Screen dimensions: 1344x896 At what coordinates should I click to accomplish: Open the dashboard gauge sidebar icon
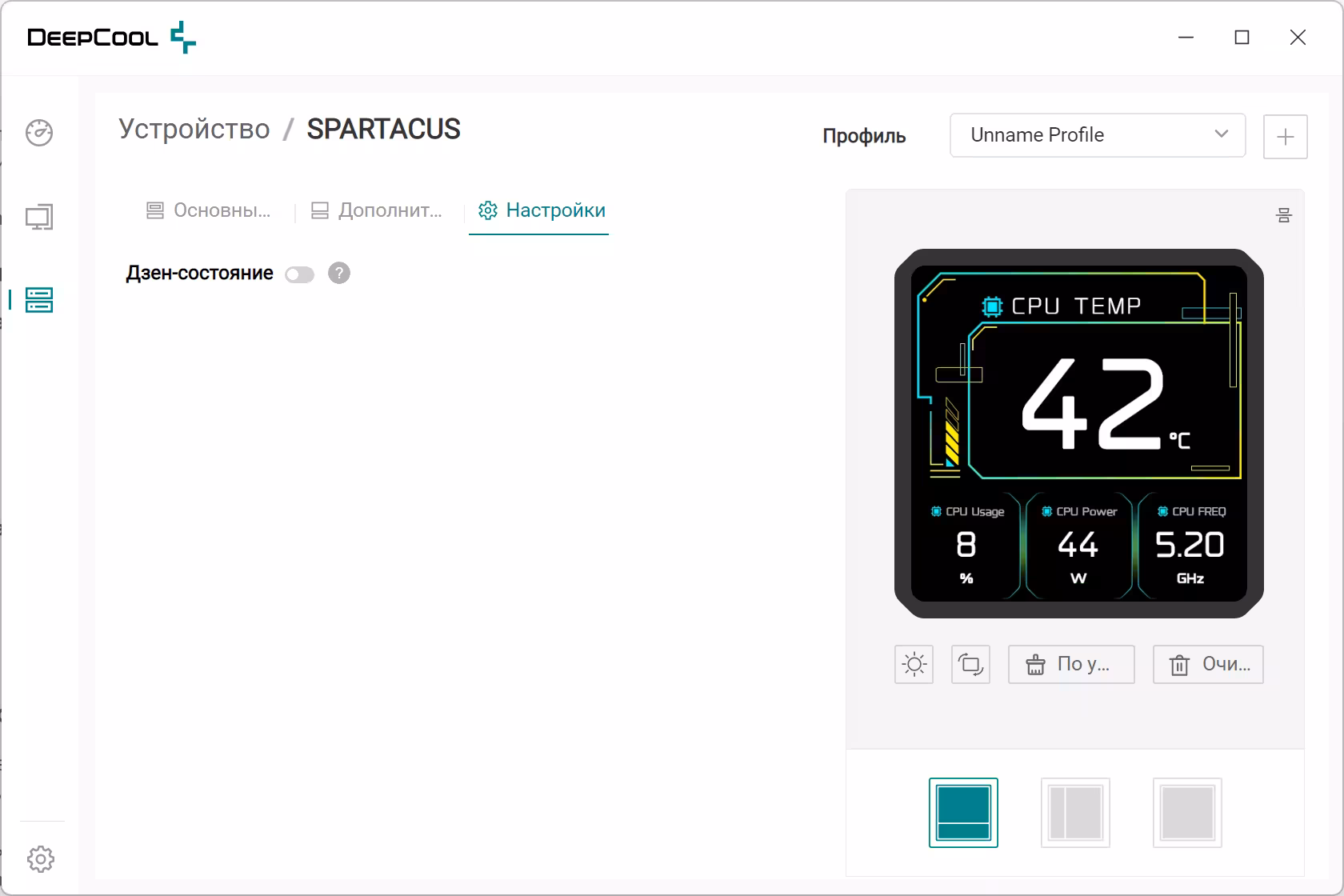point(39,132)
